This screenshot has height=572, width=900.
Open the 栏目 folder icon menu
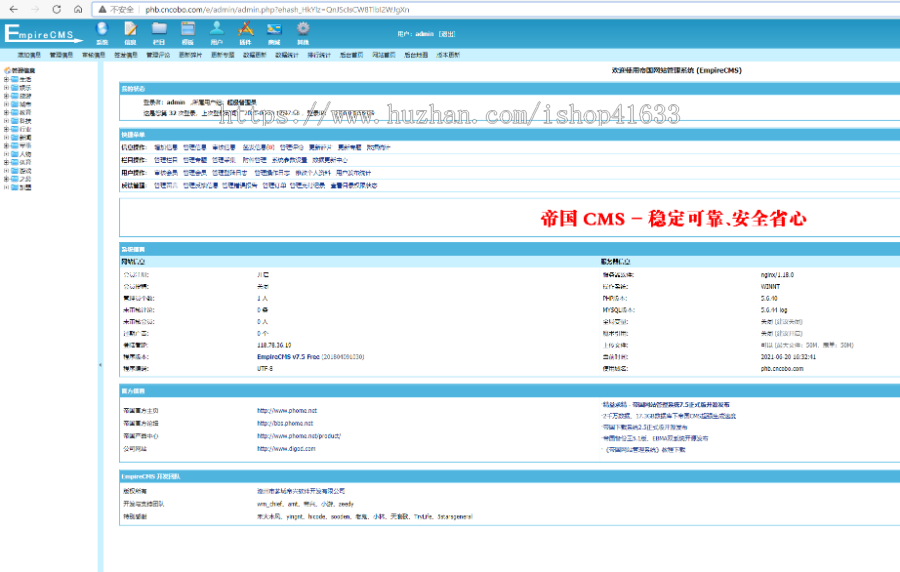tap(159, 33)
